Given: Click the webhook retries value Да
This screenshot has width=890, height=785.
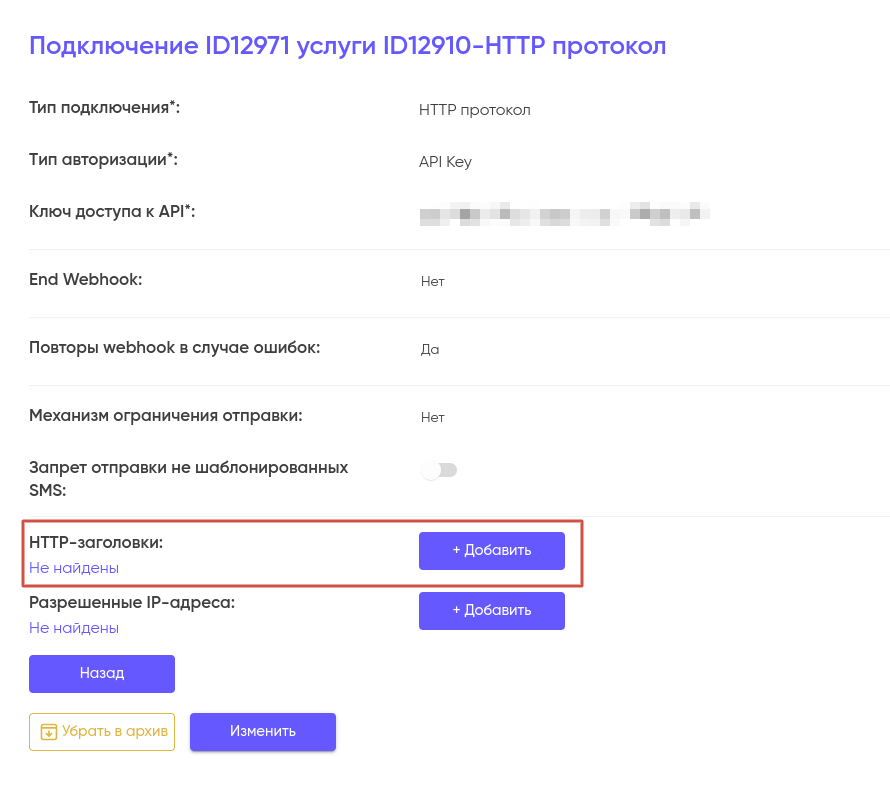Looking at the screenshot, I should [430, 350].
